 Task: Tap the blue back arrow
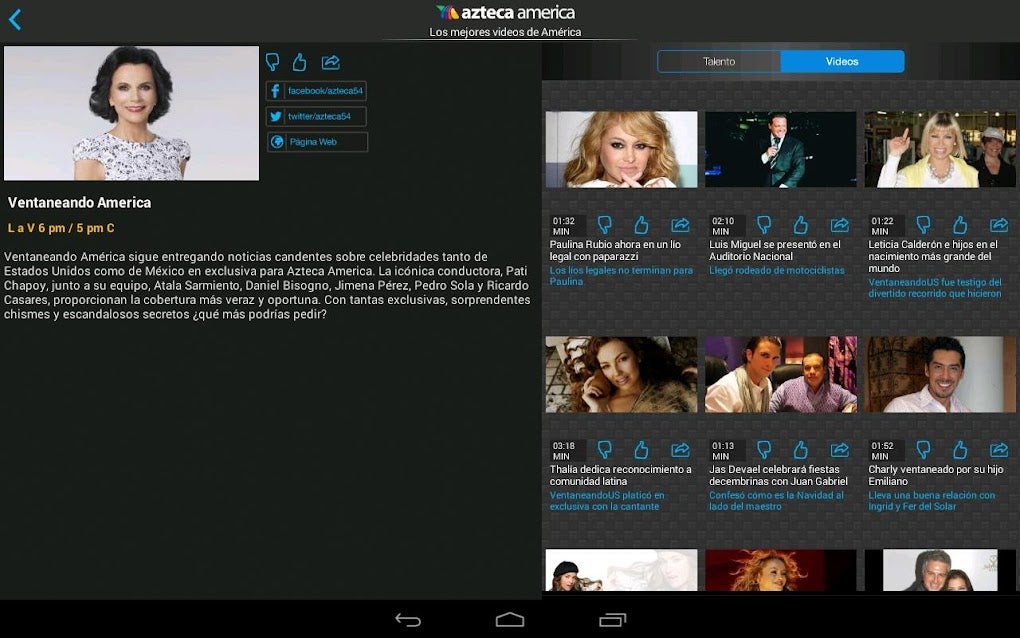pyautogui.click(x=15, y=20)
